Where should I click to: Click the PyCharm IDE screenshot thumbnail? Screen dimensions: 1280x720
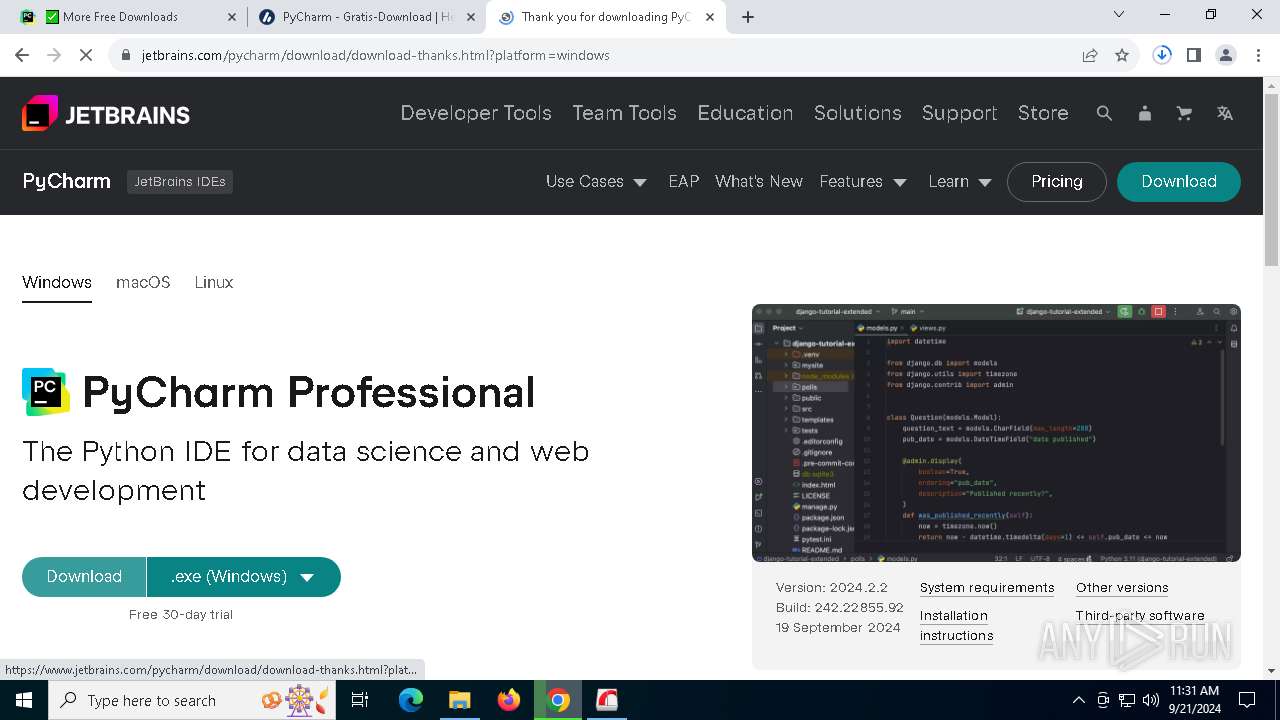coord(996,433)
